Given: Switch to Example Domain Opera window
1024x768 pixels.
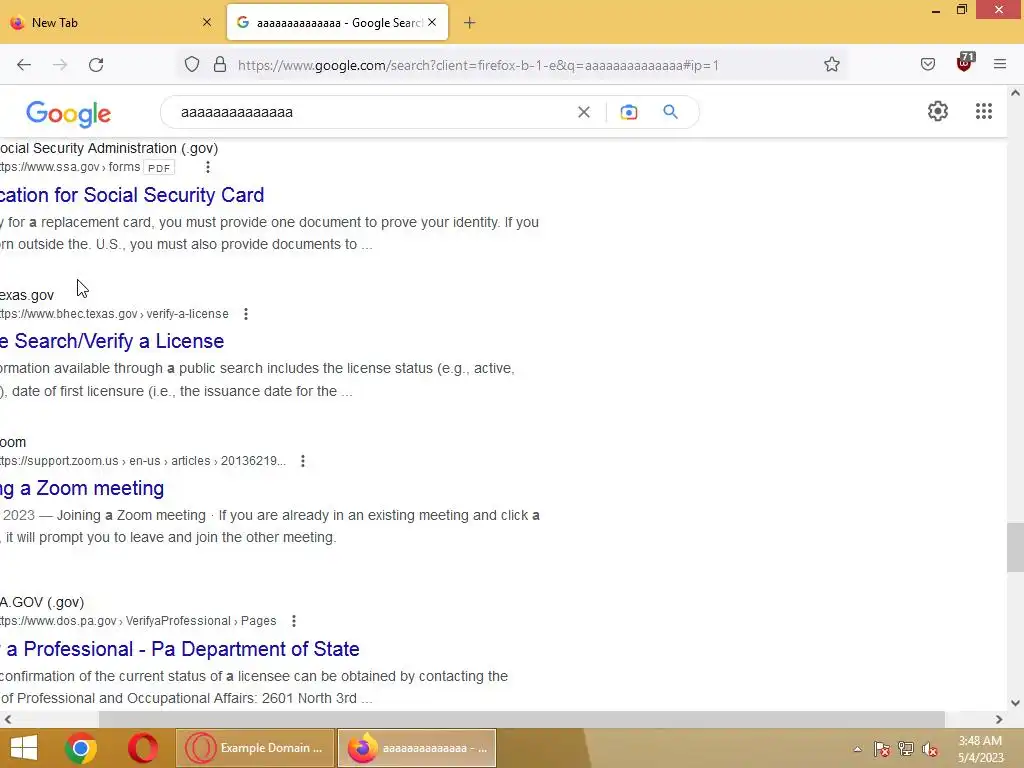Looking at the screenshot, I should pyautogui.click(x=255, y=748).
